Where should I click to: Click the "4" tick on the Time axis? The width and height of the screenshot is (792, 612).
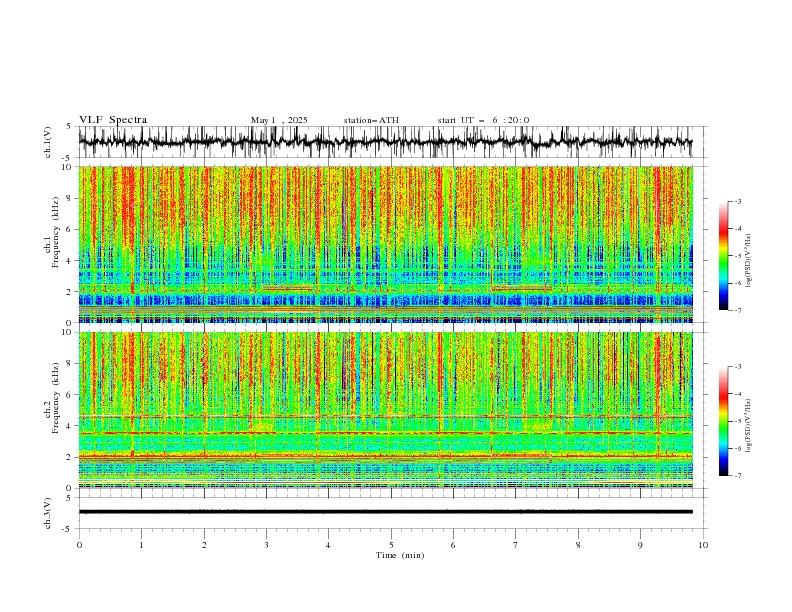pyautogui.click(x=328, y=545)
